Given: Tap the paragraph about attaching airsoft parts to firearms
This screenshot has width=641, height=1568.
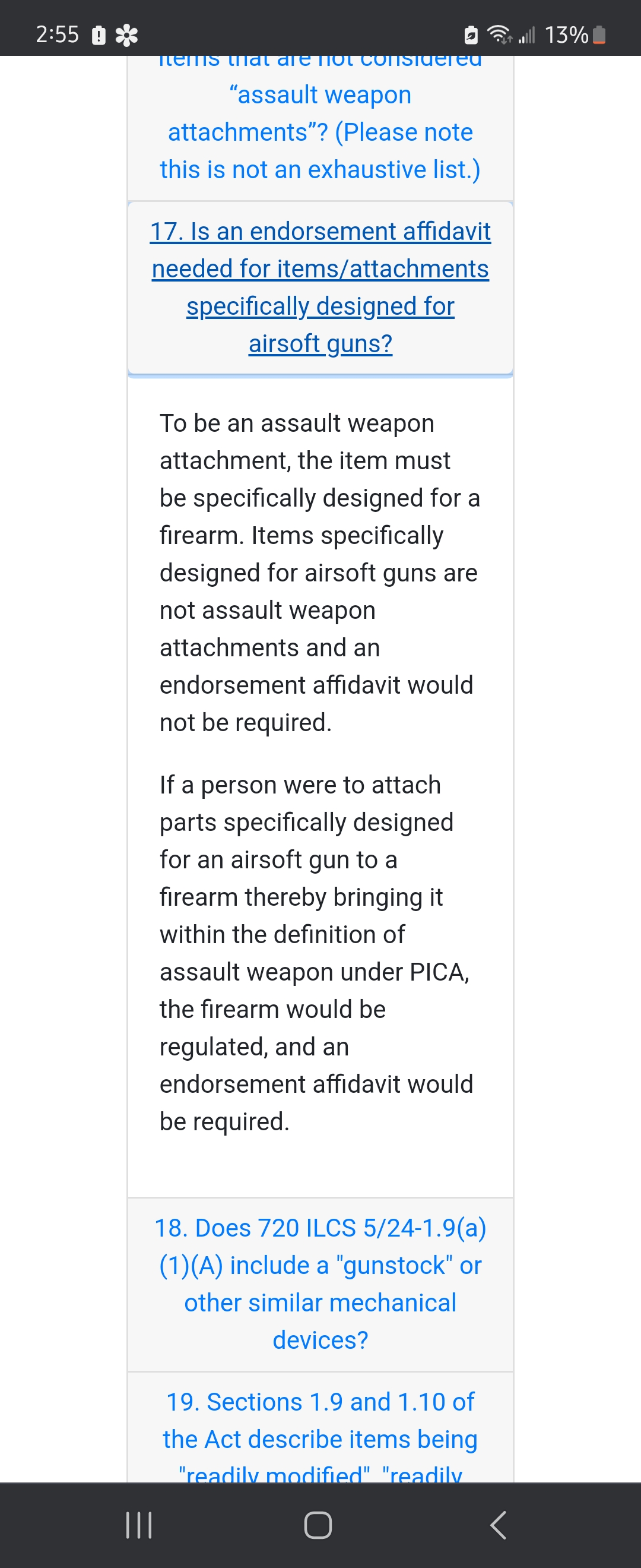Looking at the screenshot, I should coord(316,953).
